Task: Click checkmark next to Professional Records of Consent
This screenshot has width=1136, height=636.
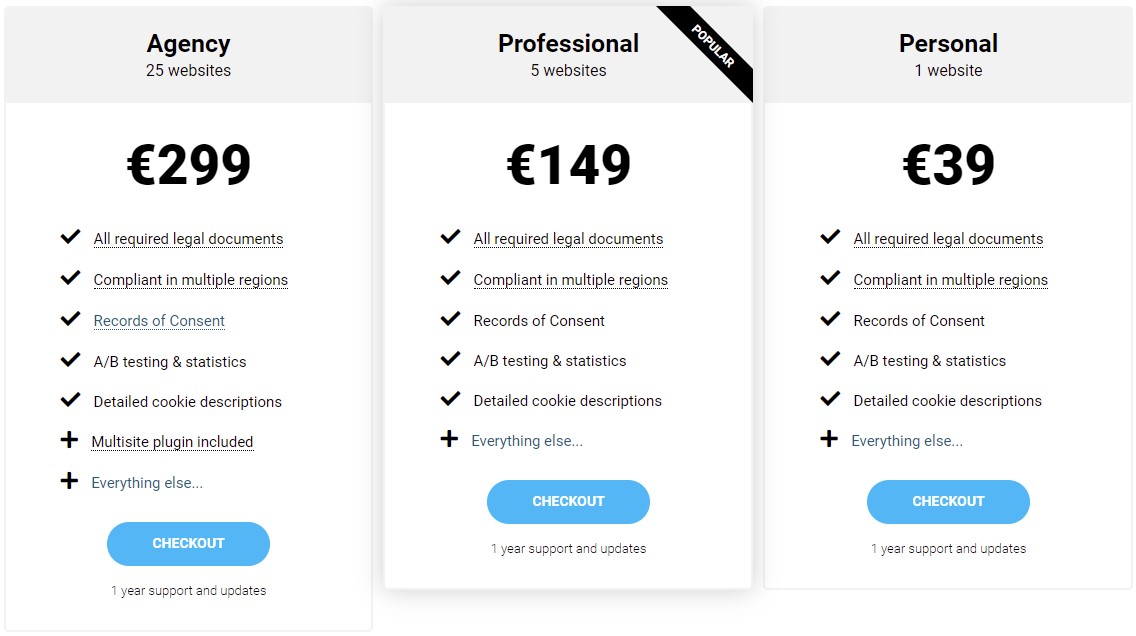Action: (450, 319)
